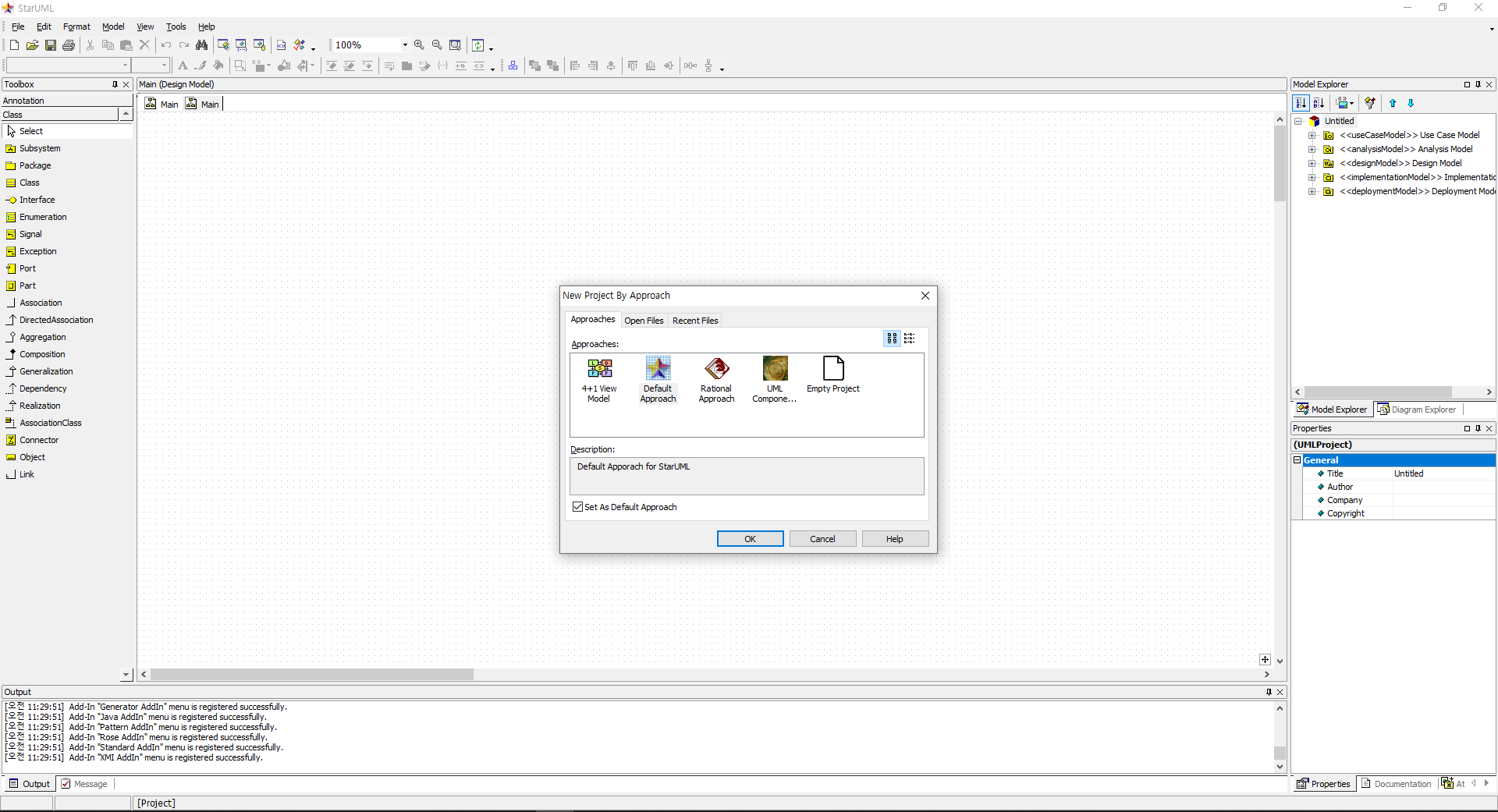Click the Refresh diagram toolbar icon
The height and width of the screenshot is (812, 1498).
pyautogui.click(x=478, y=45)
